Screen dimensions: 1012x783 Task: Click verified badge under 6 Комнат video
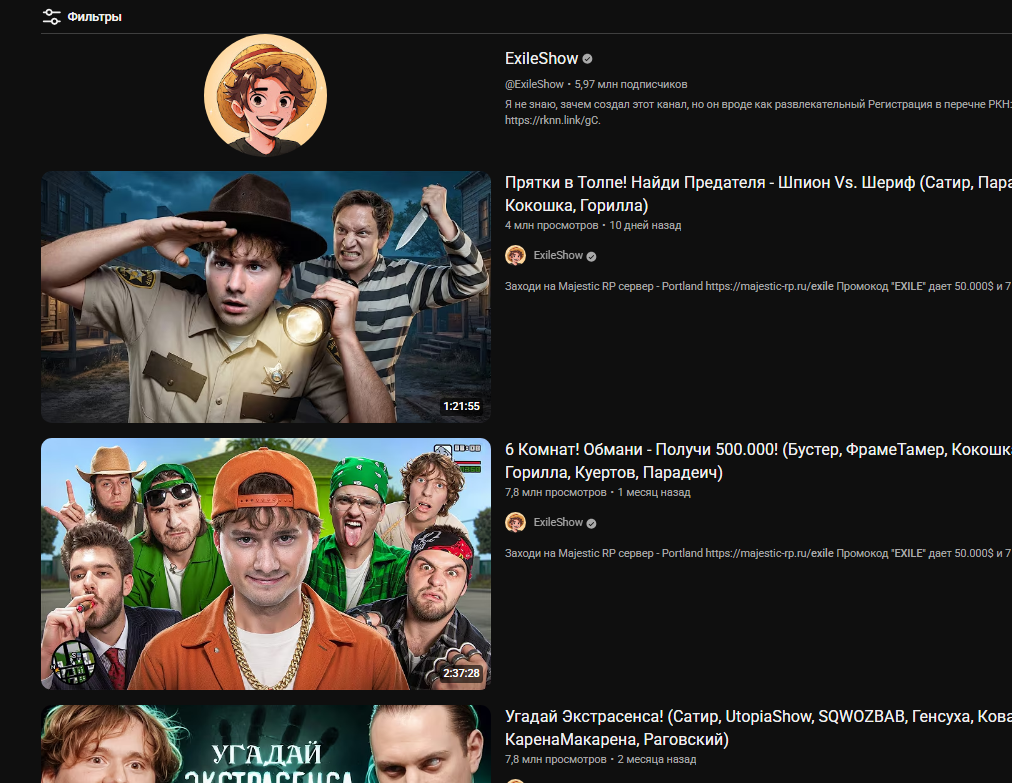[x=591, y=524]
